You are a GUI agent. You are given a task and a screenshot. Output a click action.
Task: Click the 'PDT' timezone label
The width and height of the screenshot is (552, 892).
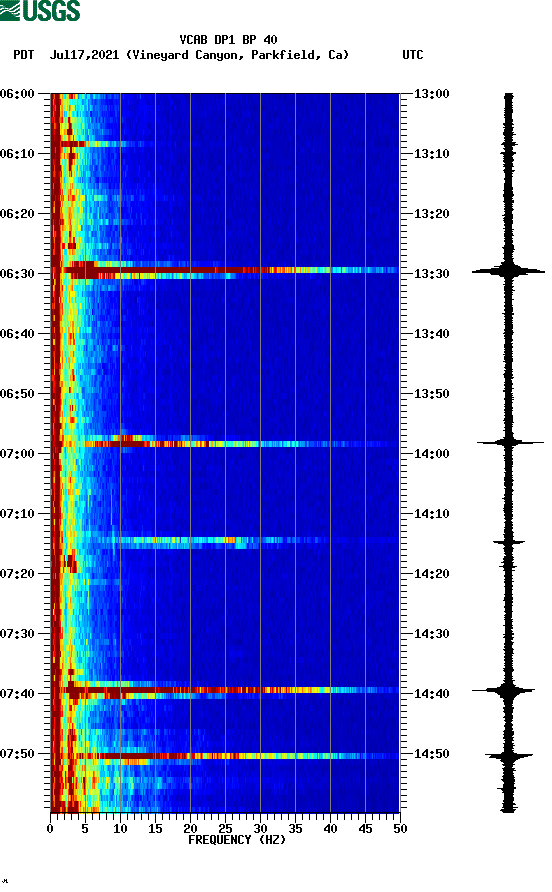coord(24,55)
